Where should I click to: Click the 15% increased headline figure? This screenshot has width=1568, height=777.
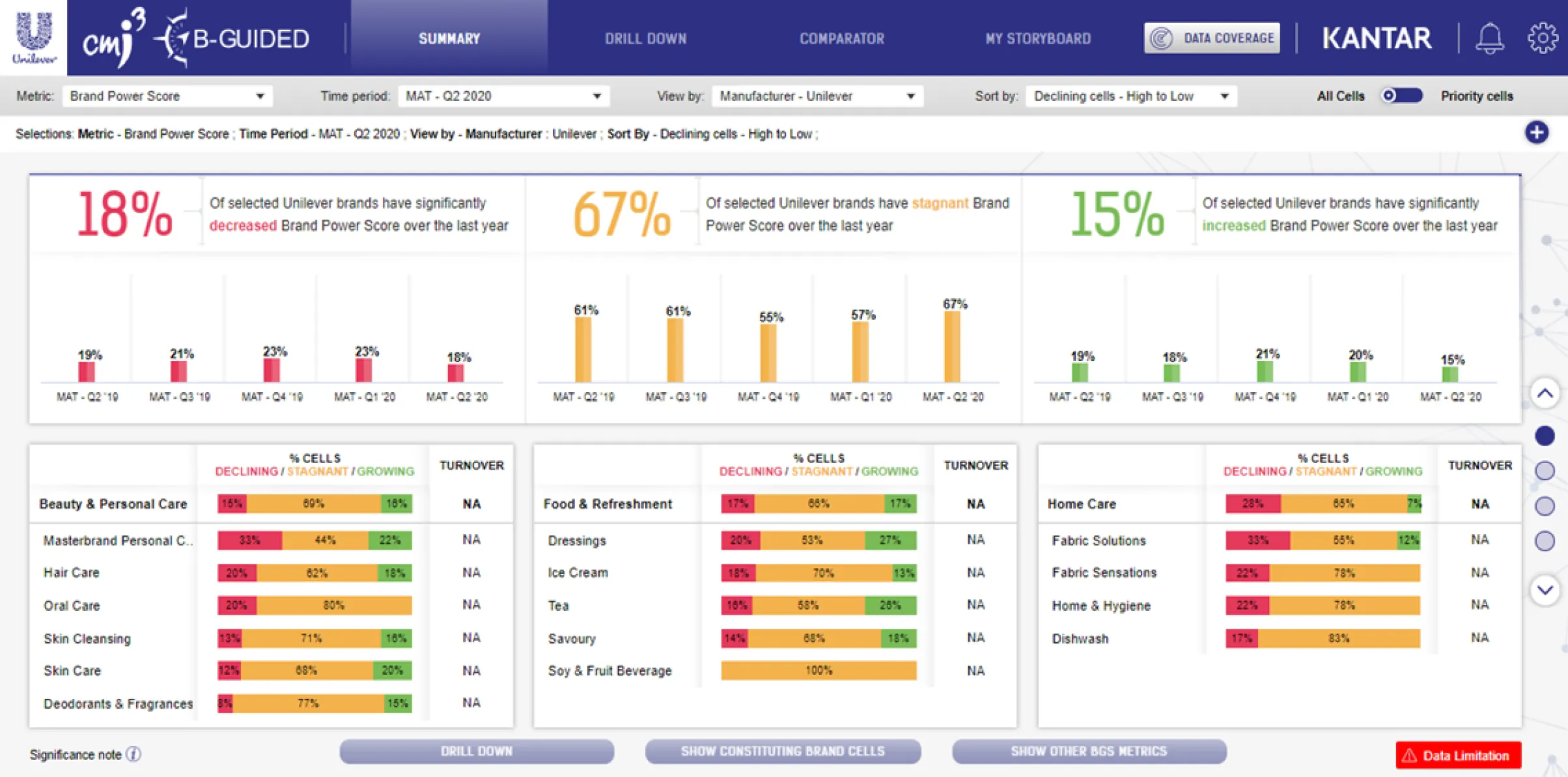click(1117, 214)
